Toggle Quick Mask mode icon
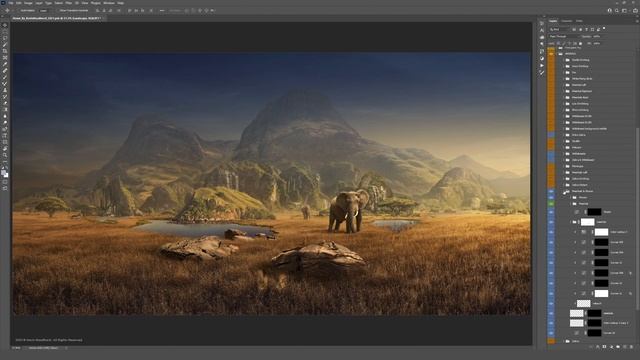The height and width of the screenshot is (360, 640). pos(5,182)
